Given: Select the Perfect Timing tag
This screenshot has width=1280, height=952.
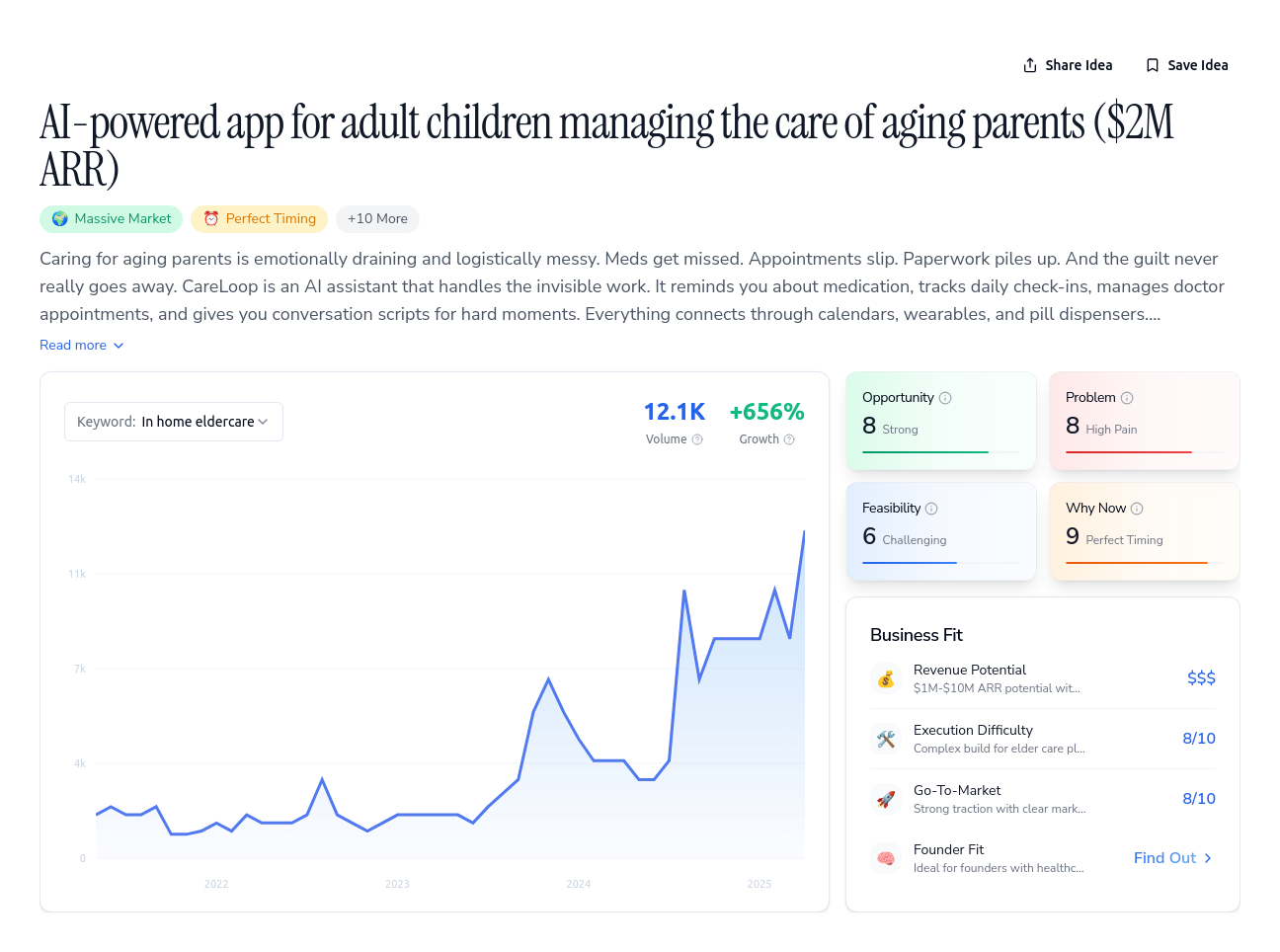Looking at the screenshot, I should pos(260,219).
